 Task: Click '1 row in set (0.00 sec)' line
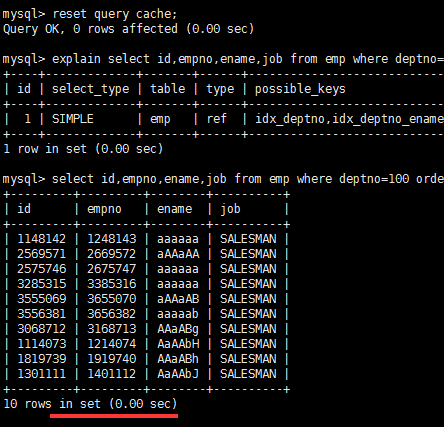coord(83,149)
